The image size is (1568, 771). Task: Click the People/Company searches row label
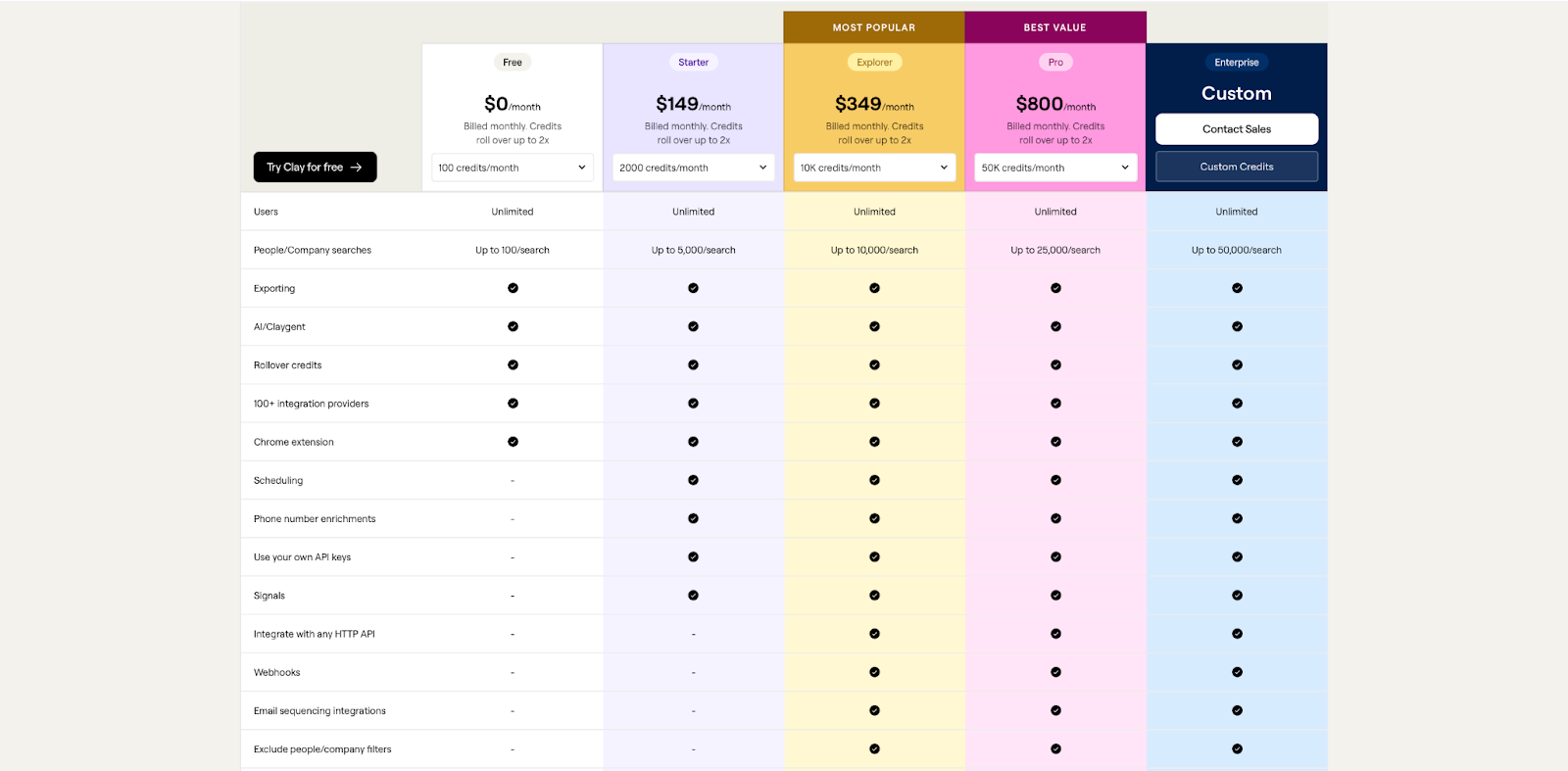(313, 250)
